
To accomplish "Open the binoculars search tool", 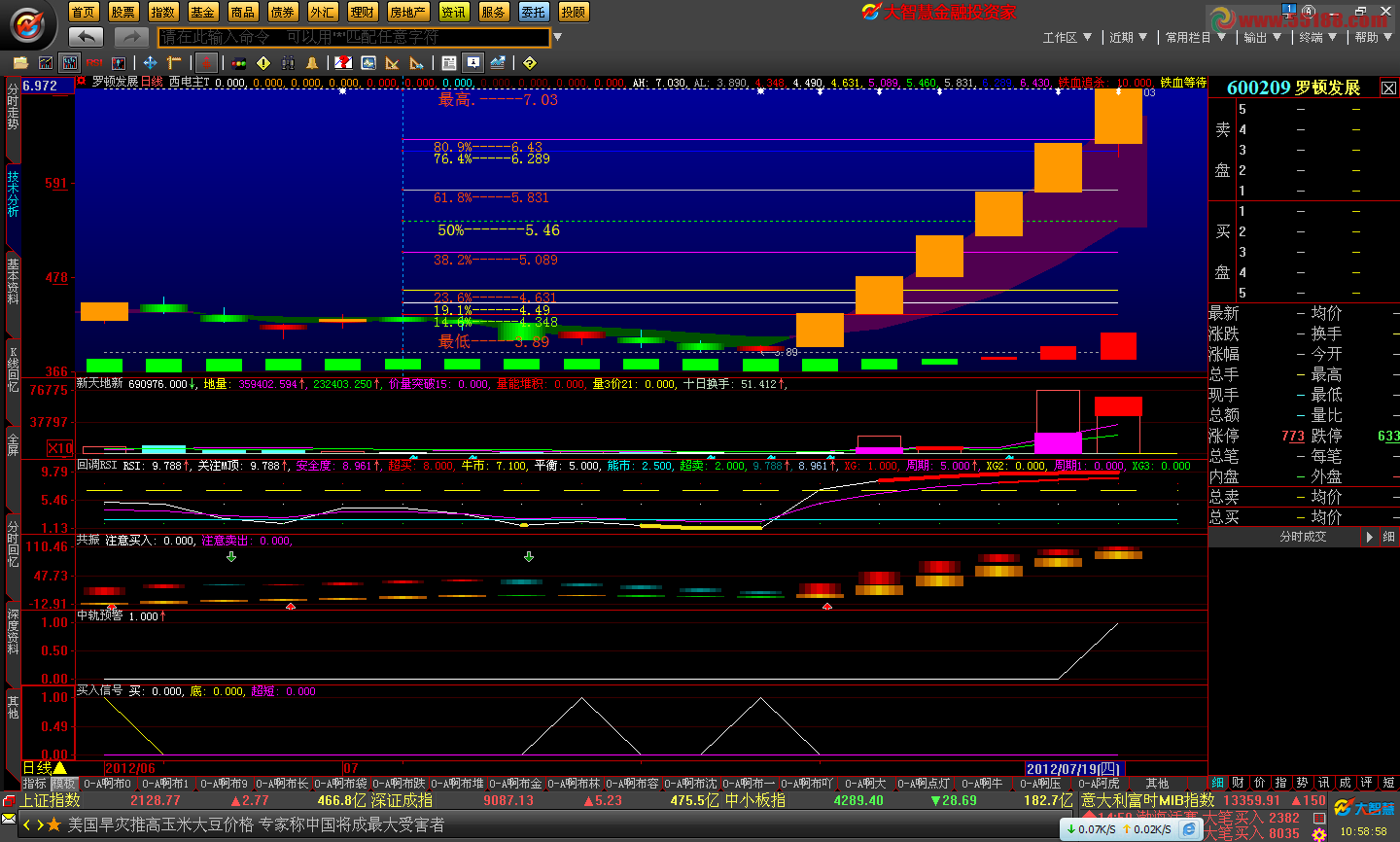I will [x=288, y=63].
